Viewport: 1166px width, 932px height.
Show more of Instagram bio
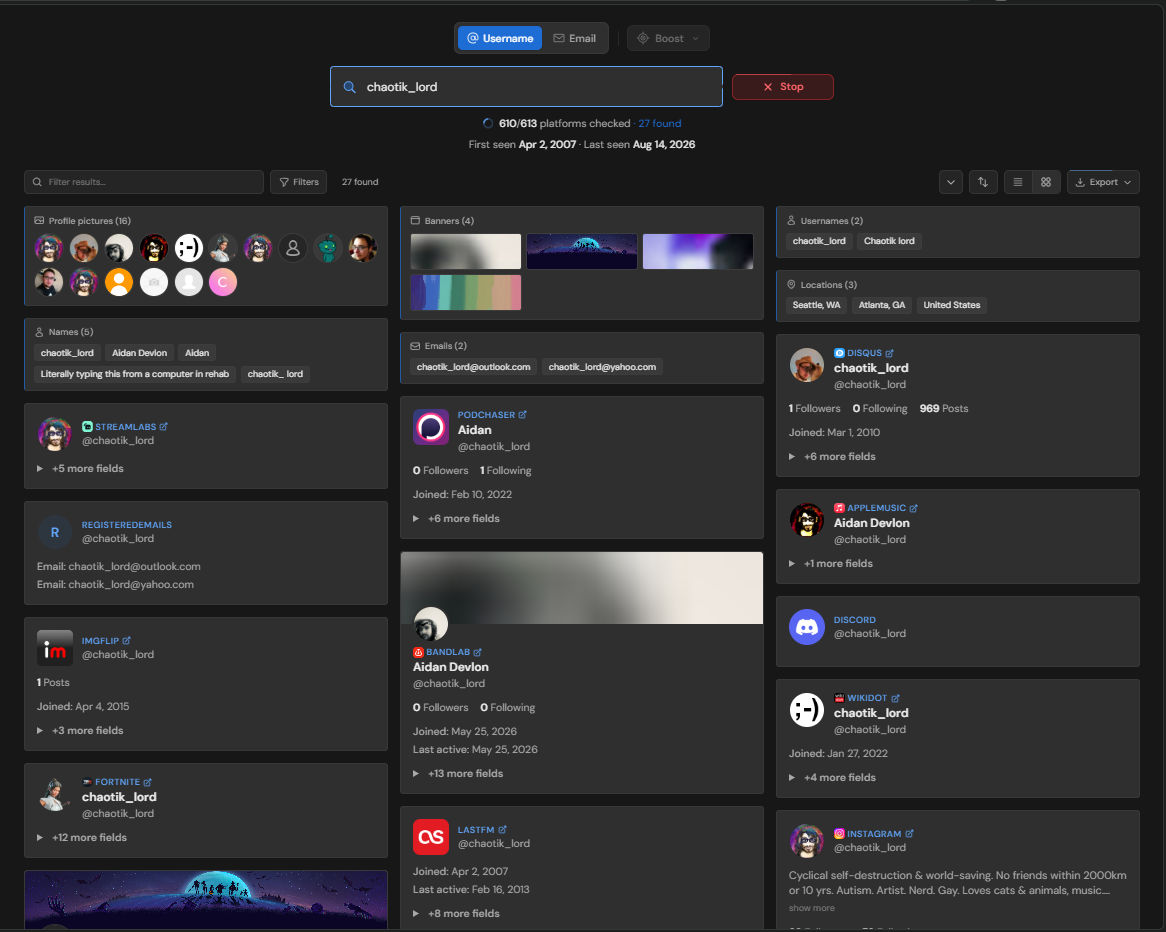click(811, 908)
